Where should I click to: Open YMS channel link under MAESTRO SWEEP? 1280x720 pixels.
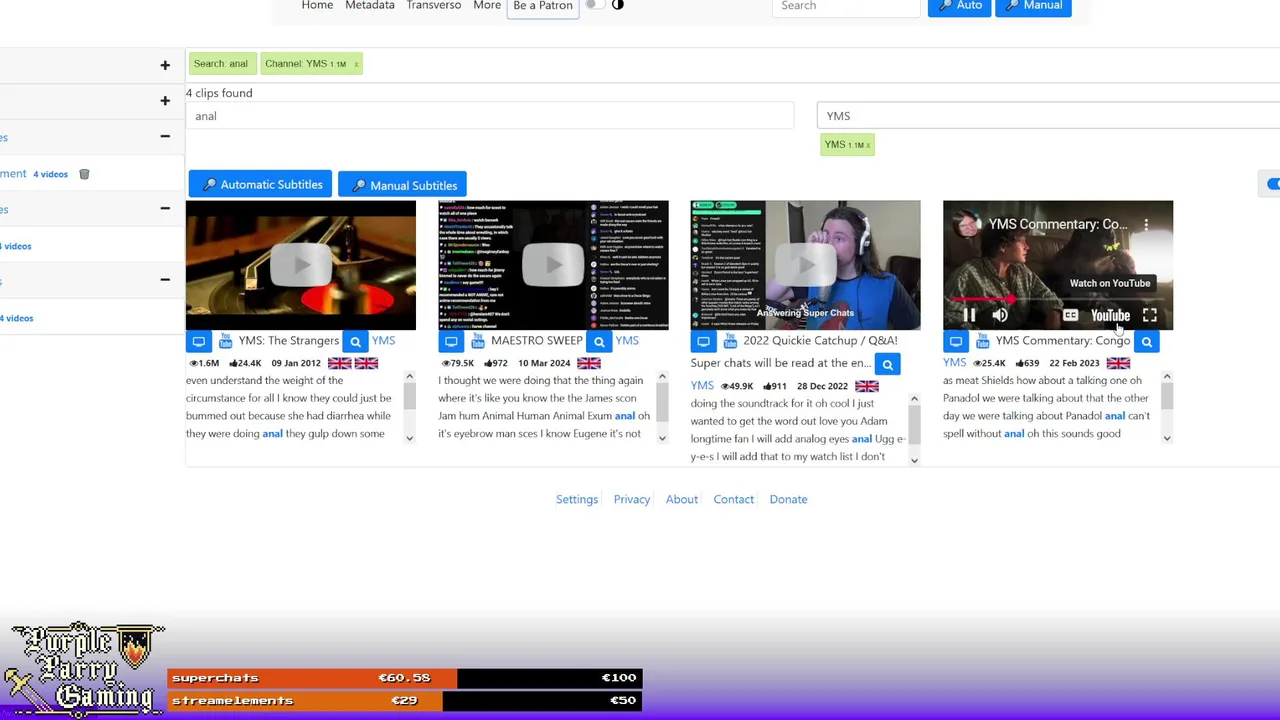click(x=627, y=341)
